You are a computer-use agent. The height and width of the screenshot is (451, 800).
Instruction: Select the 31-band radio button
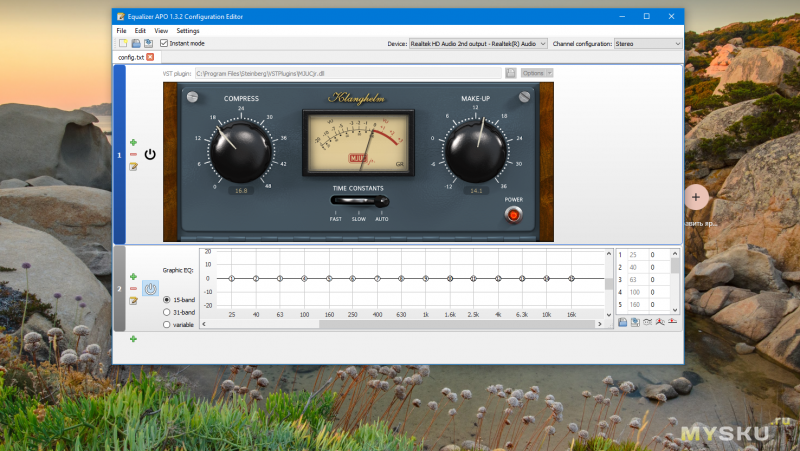166,312
